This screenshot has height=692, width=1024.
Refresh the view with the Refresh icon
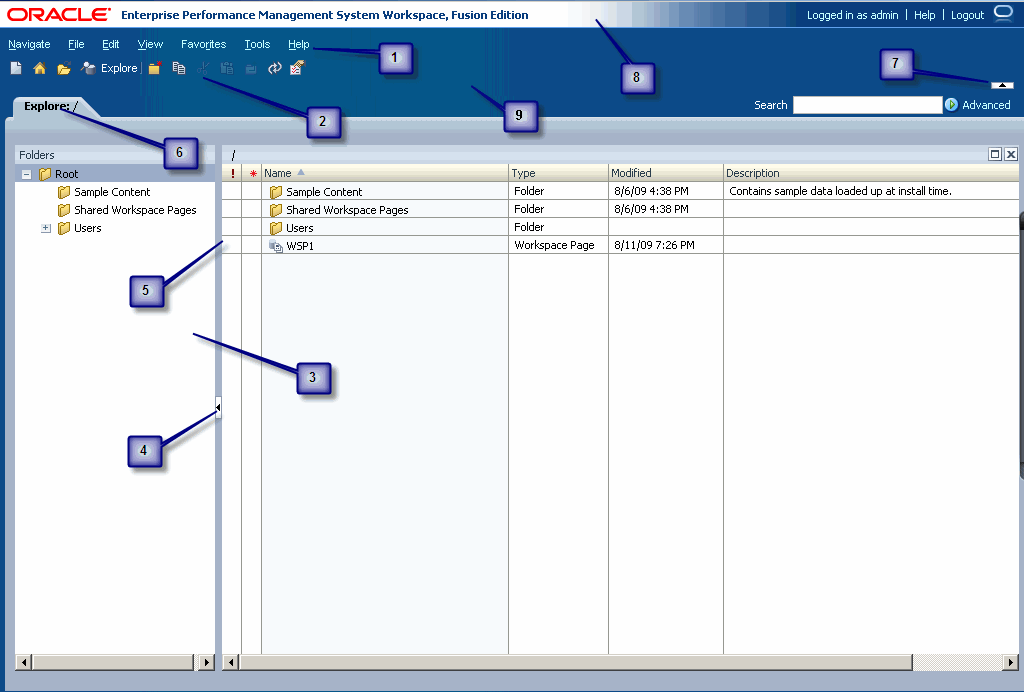pos(274,68)
